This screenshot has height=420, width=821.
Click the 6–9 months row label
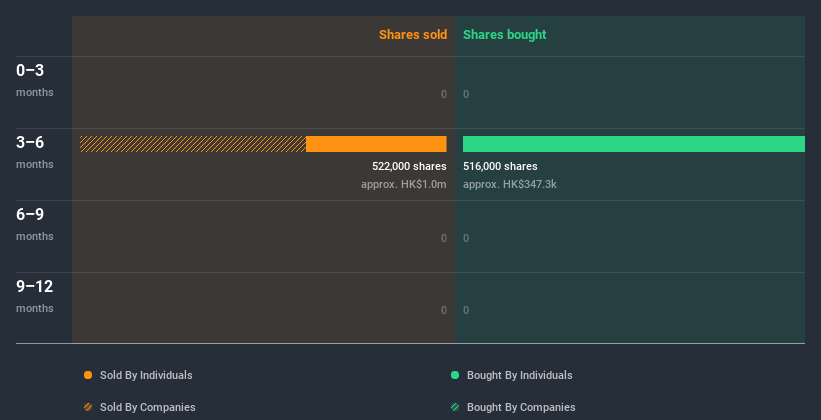(35, 224)
